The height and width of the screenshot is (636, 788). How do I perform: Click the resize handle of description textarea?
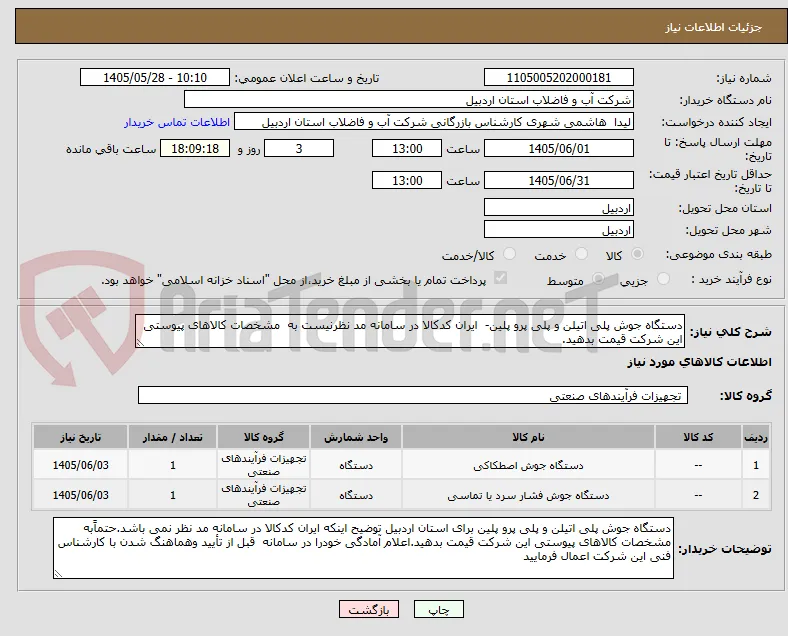click(x=140, y=343)
